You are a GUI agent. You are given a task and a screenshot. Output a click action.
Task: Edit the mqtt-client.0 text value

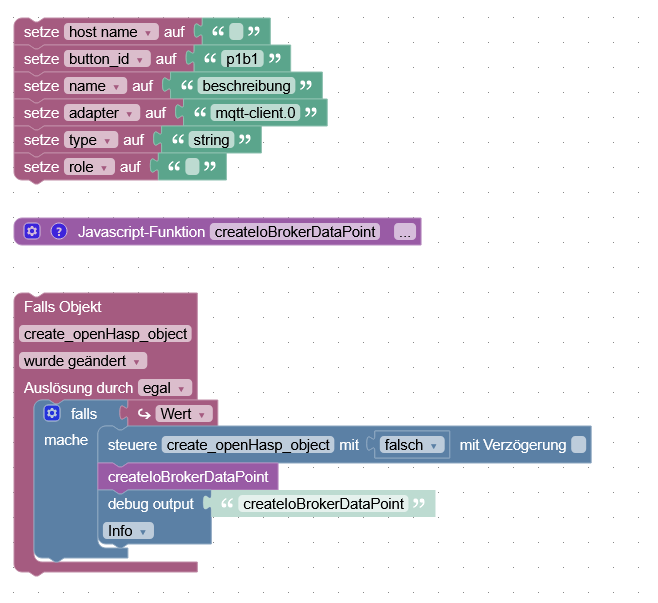click(x=255, y=112)
